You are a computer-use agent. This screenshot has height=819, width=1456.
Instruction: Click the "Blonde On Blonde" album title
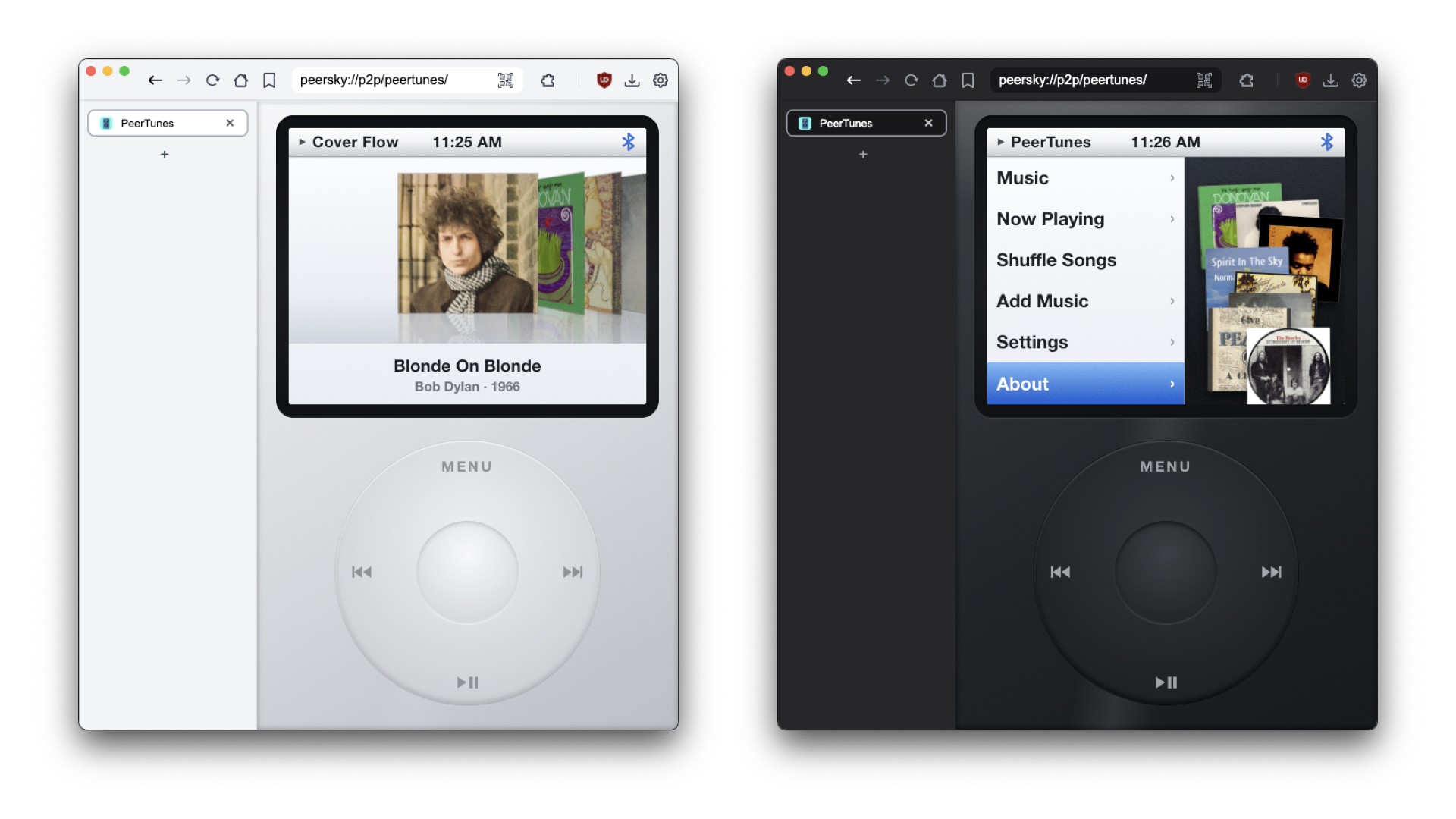tap(467, 366)
